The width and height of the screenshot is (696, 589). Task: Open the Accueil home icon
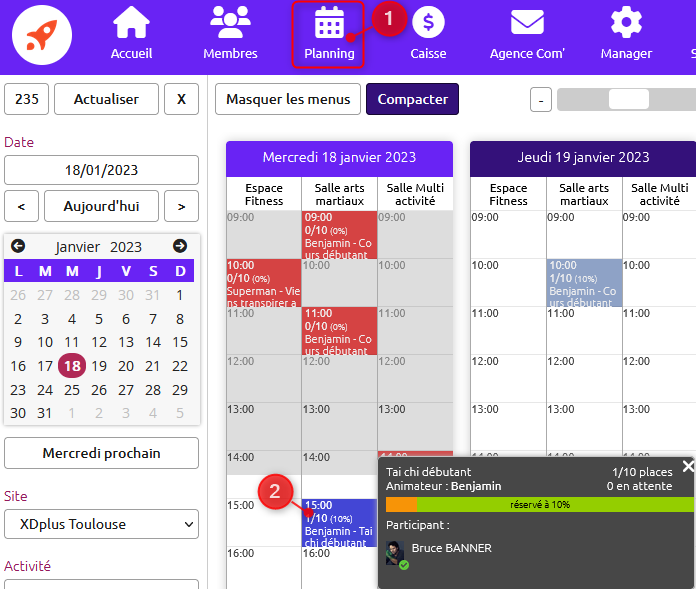[131, 22]
